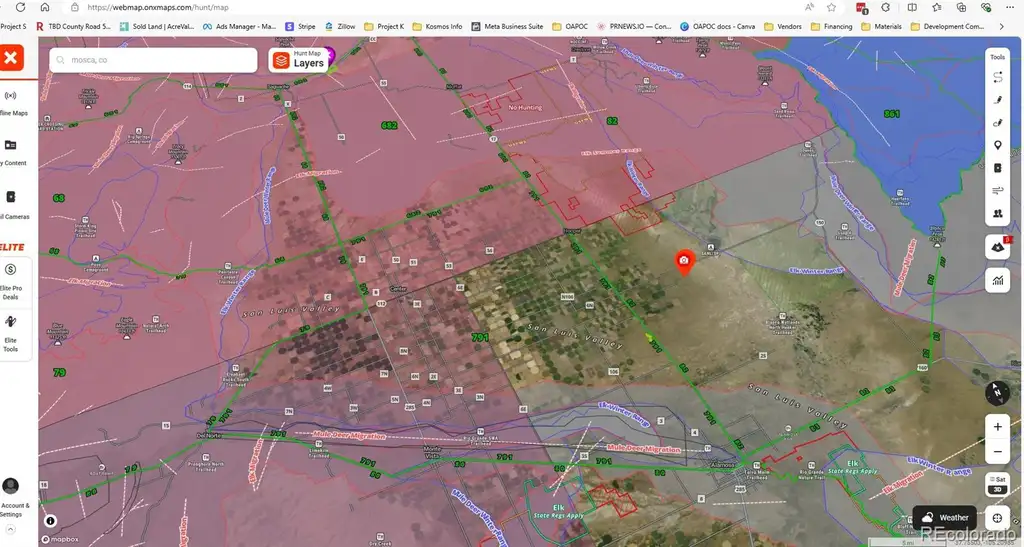
Task: Select the add waypoint pin tool
Action: pyautogui.click(x=997, y=145)
